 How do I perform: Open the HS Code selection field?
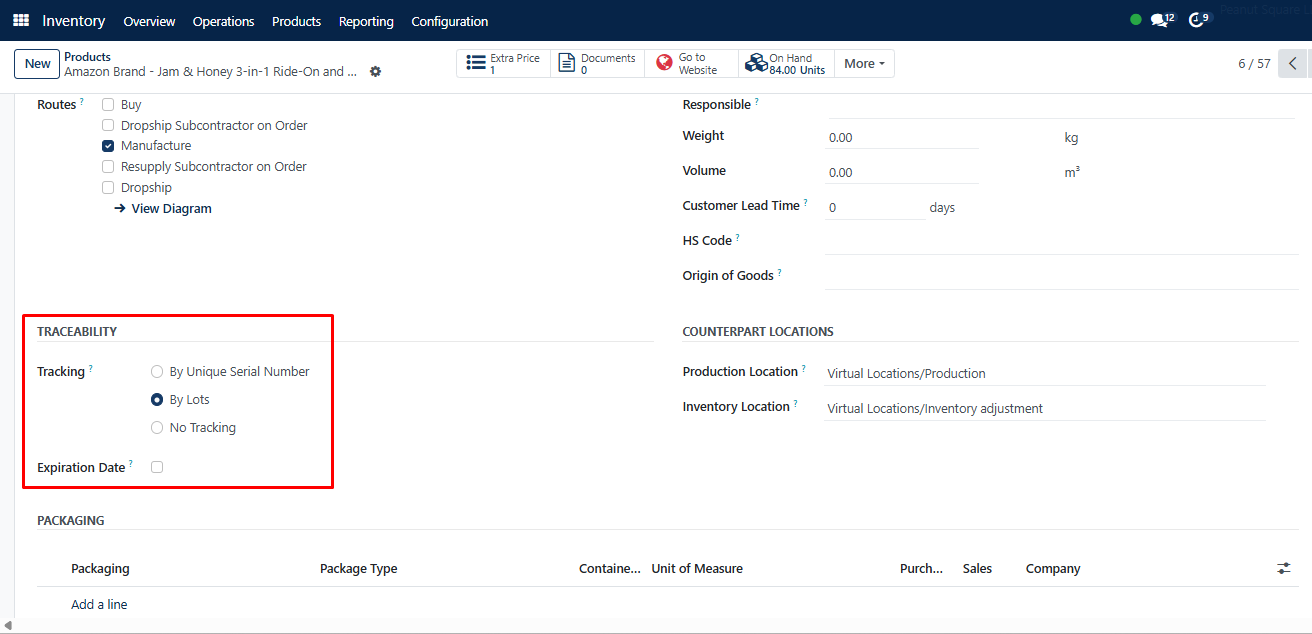(x=1061, y=241)
